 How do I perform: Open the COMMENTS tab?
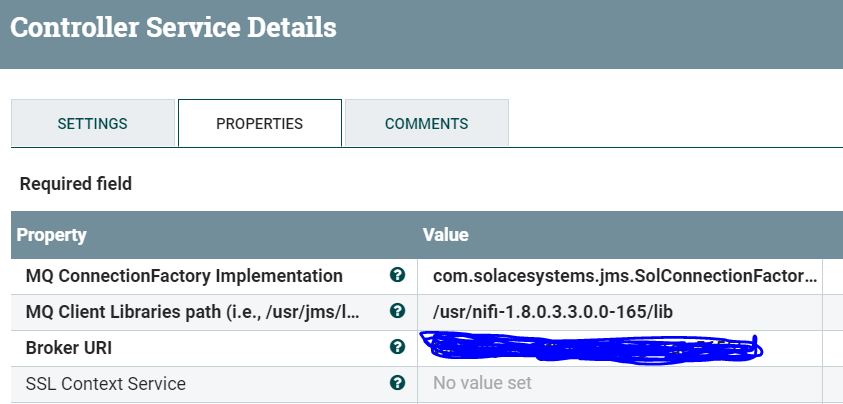point(426,124)
